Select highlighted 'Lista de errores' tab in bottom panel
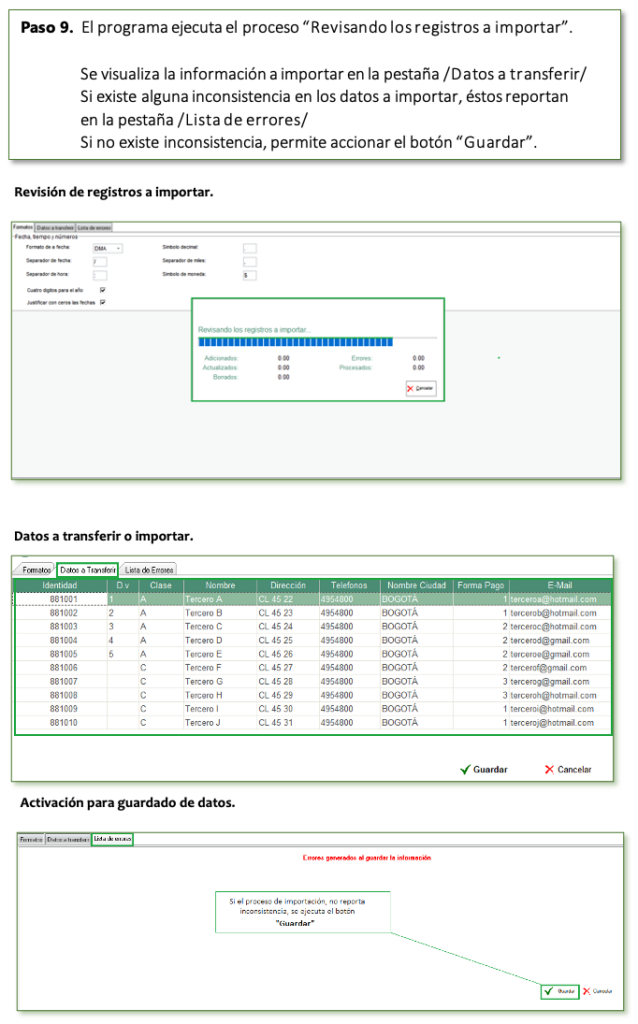Viewport: 638px width, 1024px height. click(112, 839)
